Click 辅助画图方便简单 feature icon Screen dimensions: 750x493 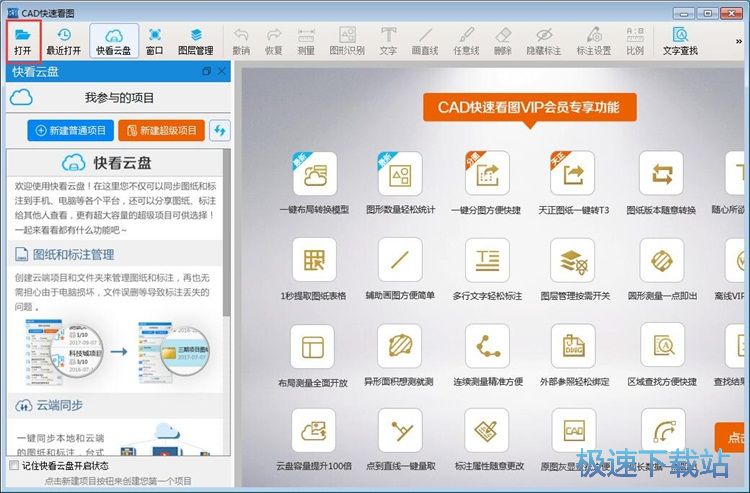click(x=400, y=260)
